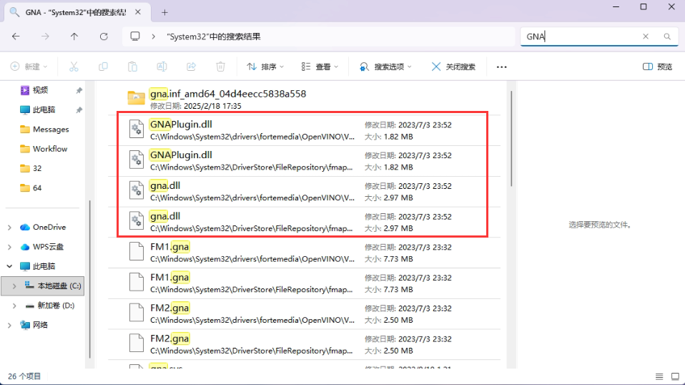
Task: Select 网络 (Network) in navigation pane
Action: click(x=40, y=325)
